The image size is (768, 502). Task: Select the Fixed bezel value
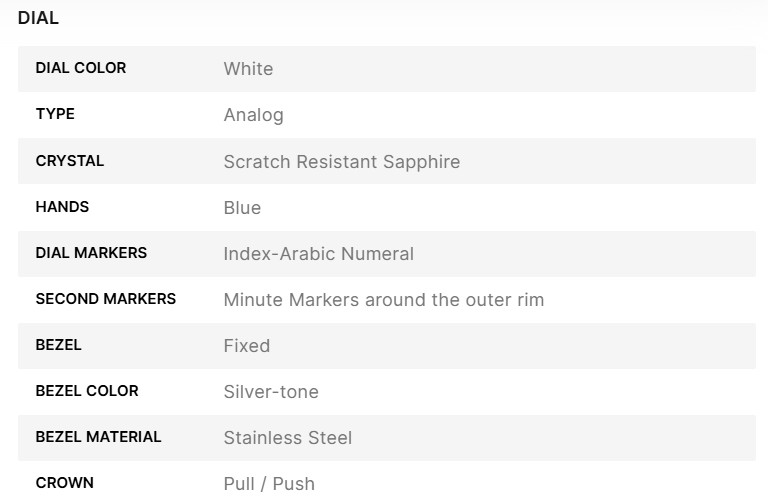coord(246,346)
